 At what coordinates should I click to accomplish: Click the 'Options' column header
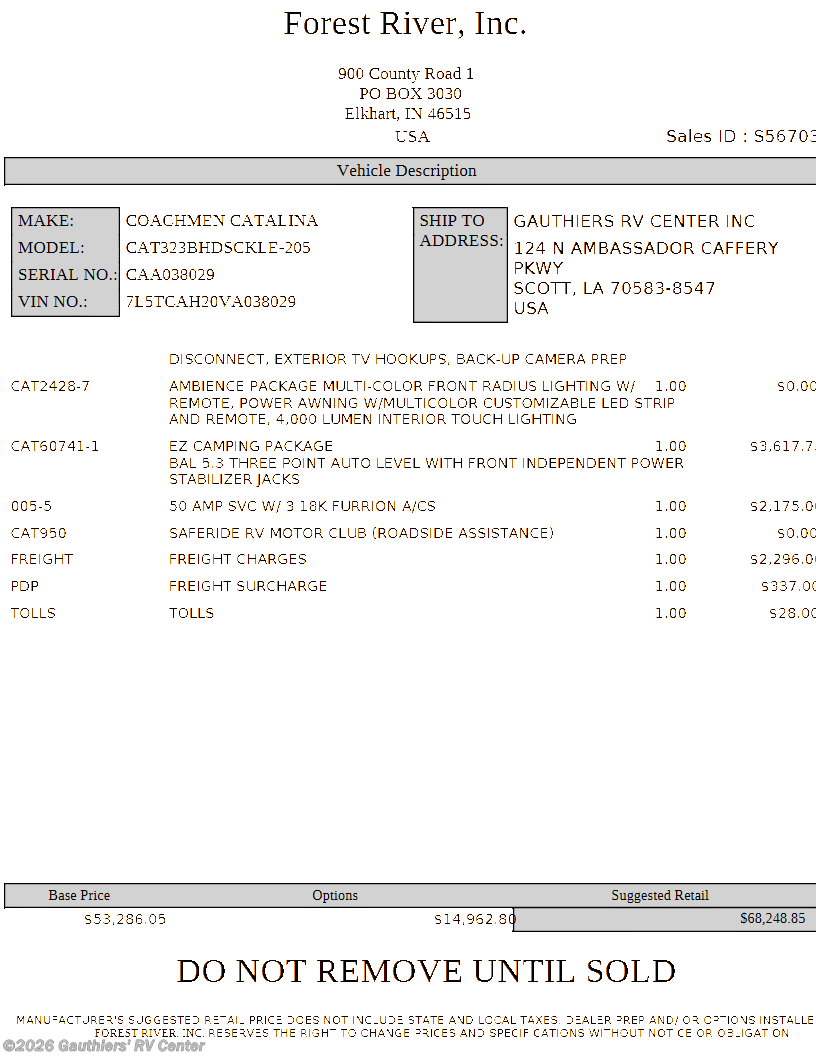point(335,895)
